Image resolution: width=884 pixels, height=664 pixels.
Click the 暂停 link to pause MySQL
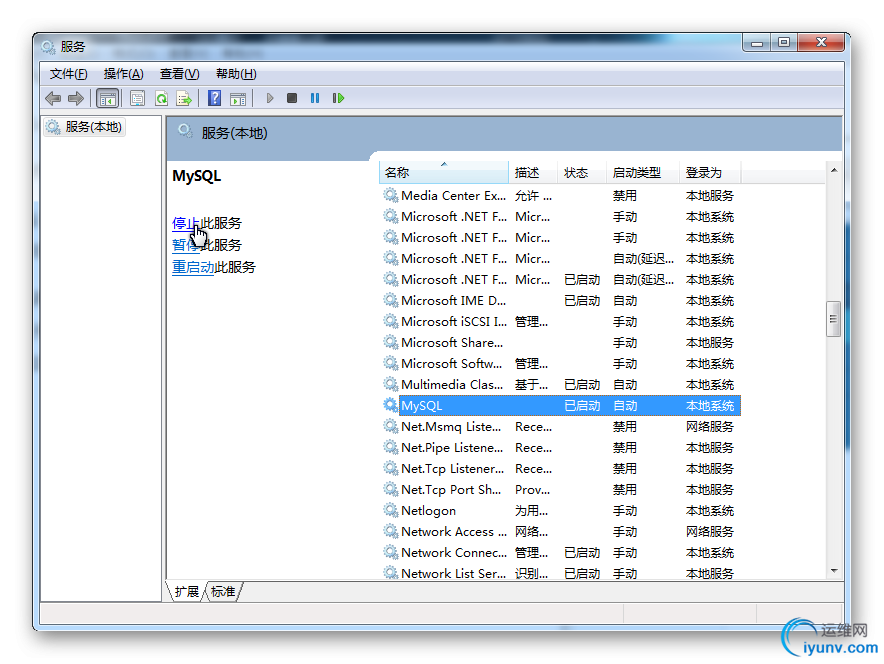(185, 245)
